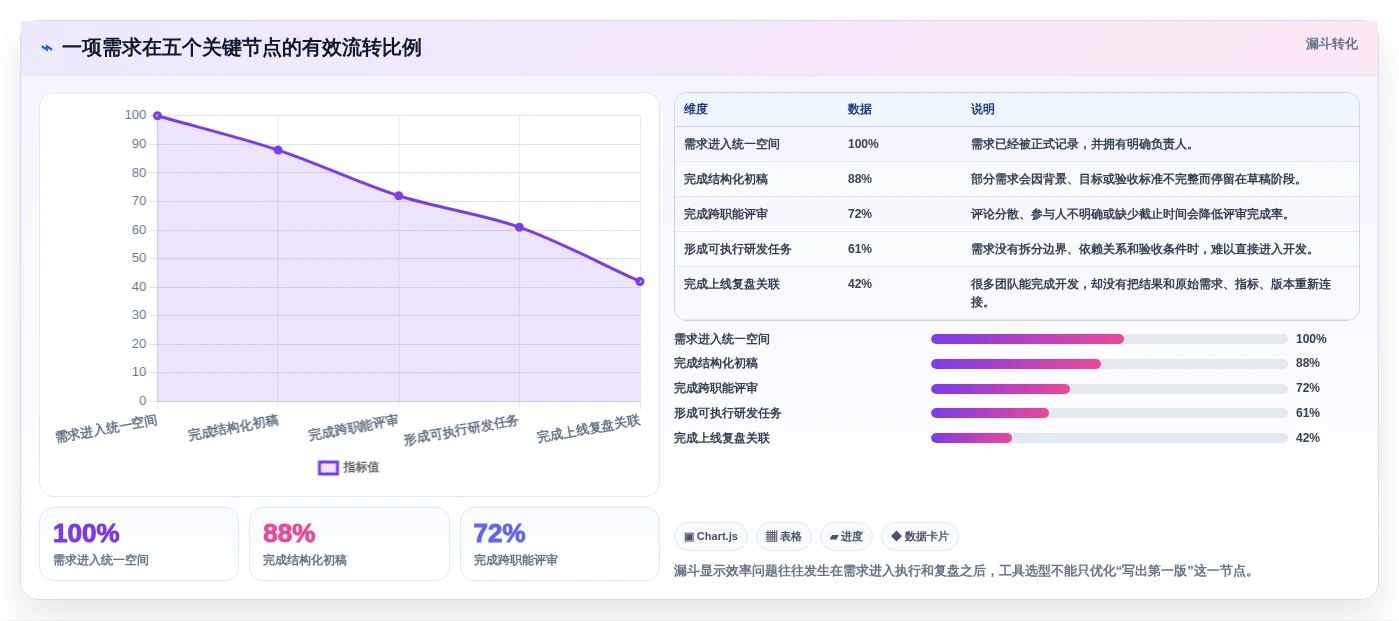Screen dimensions: 1399x621
Task: Click x-axis label 需求进入统一空间
Action: (x=106, y=429)
